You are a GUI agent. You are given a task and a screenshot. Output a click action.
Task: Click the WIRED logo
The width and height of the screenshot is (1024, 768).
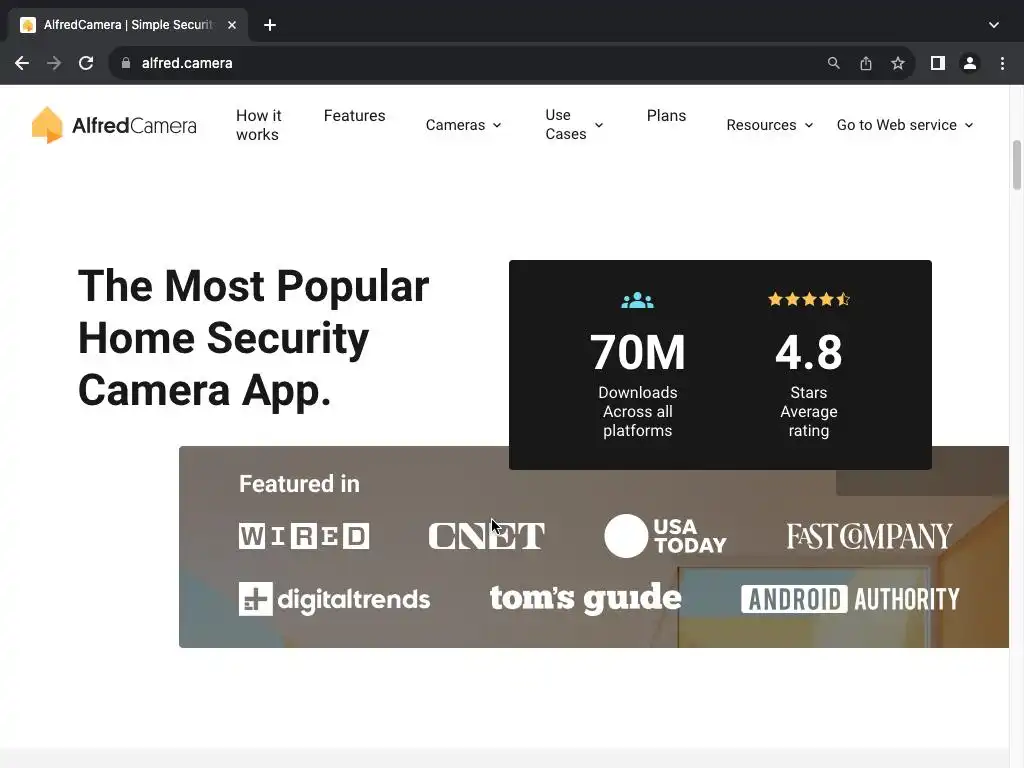coord(304,536)
